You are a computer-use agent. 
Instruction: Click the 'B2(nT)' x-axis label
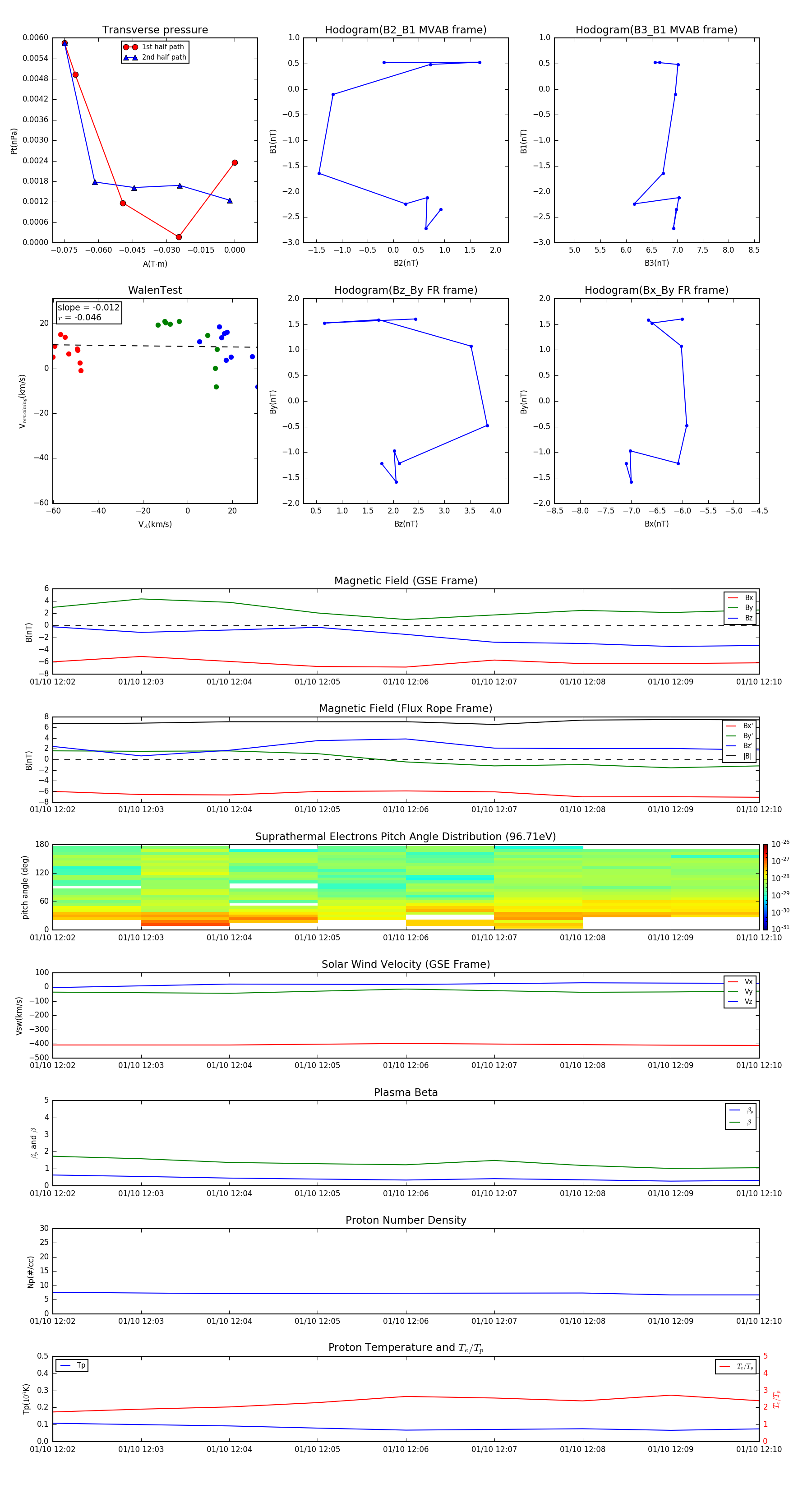coord(406,263)
